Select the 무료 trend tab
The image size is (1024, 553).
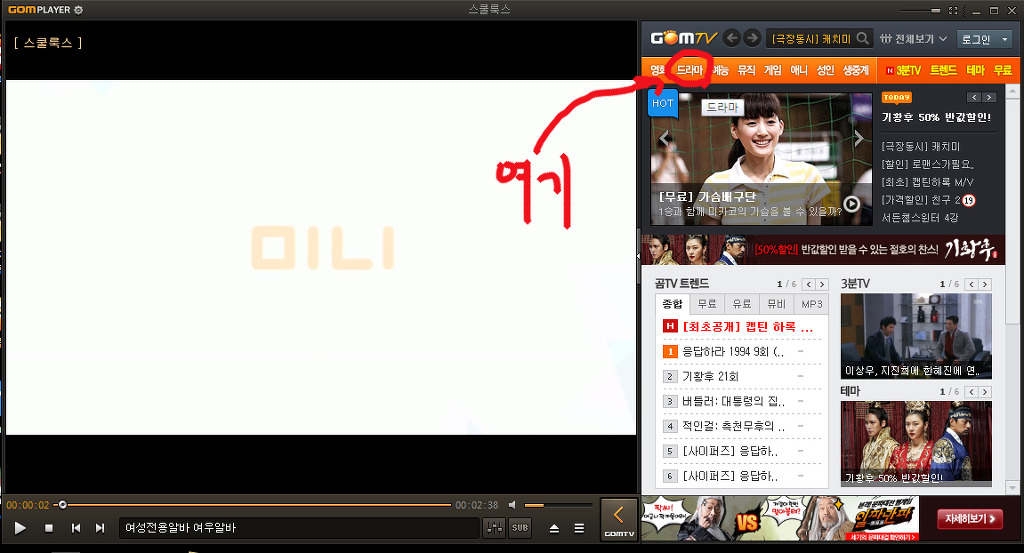tap(707, 304)
